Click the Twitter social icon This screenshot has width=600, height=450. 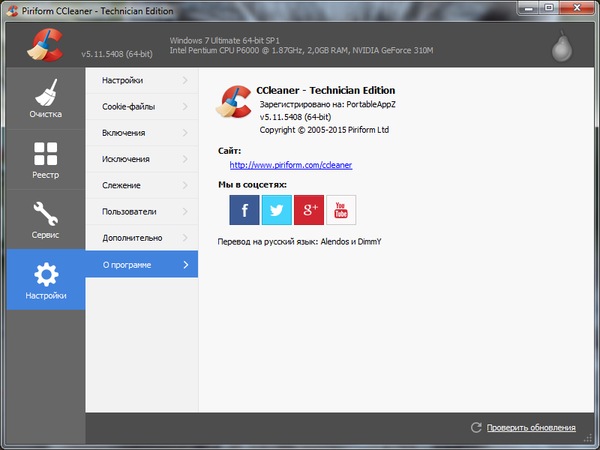(x=276, y=210)
